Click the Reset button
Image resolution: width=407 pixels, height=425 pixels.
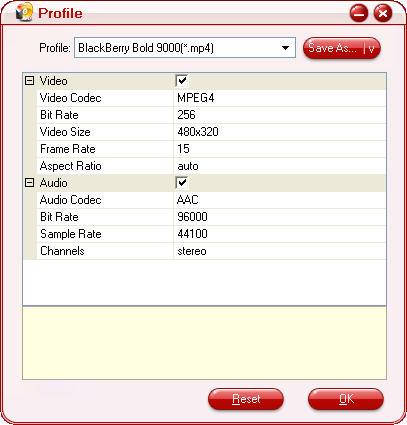[246, 399]
